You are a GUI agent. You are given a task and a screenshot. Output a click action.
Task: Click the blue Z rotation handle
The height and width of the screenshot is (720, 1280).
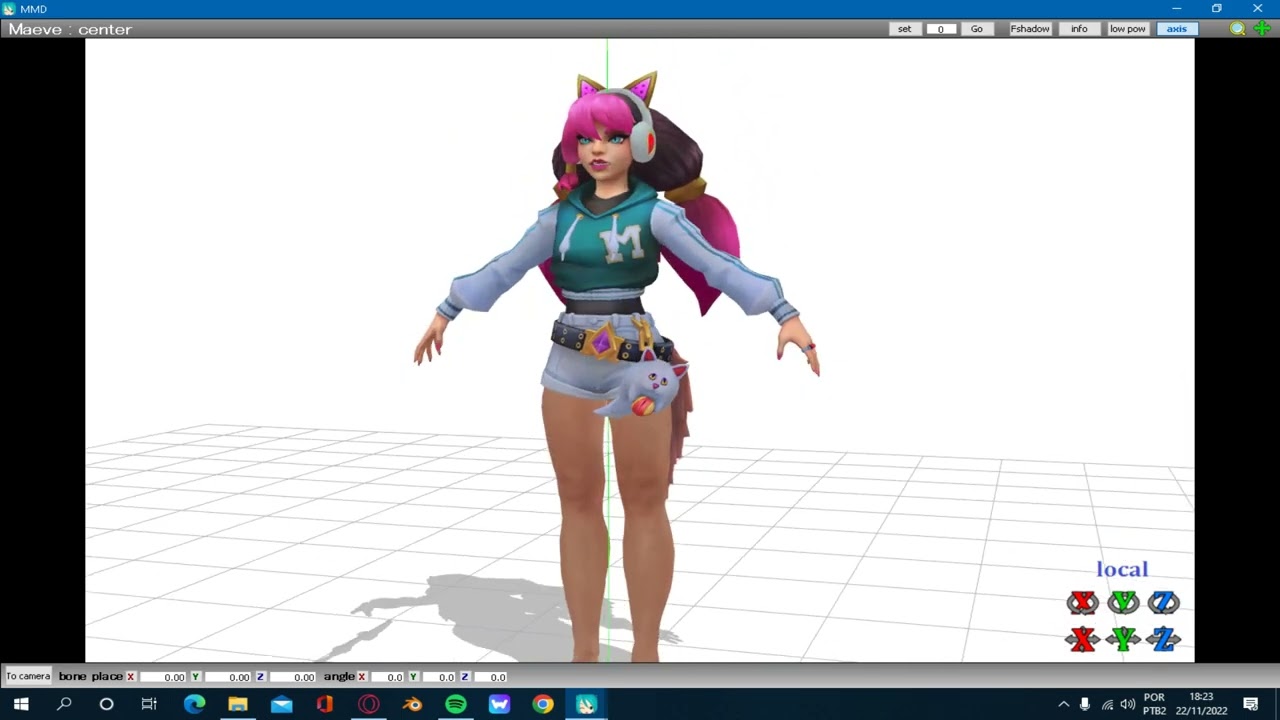pyautogui.click(x=1163, y=602)
